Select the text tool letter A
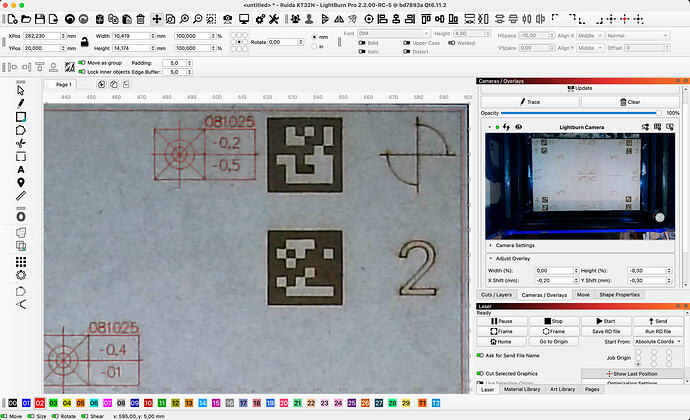The height and width of the screenshot is (420, 690). [21, 169]
